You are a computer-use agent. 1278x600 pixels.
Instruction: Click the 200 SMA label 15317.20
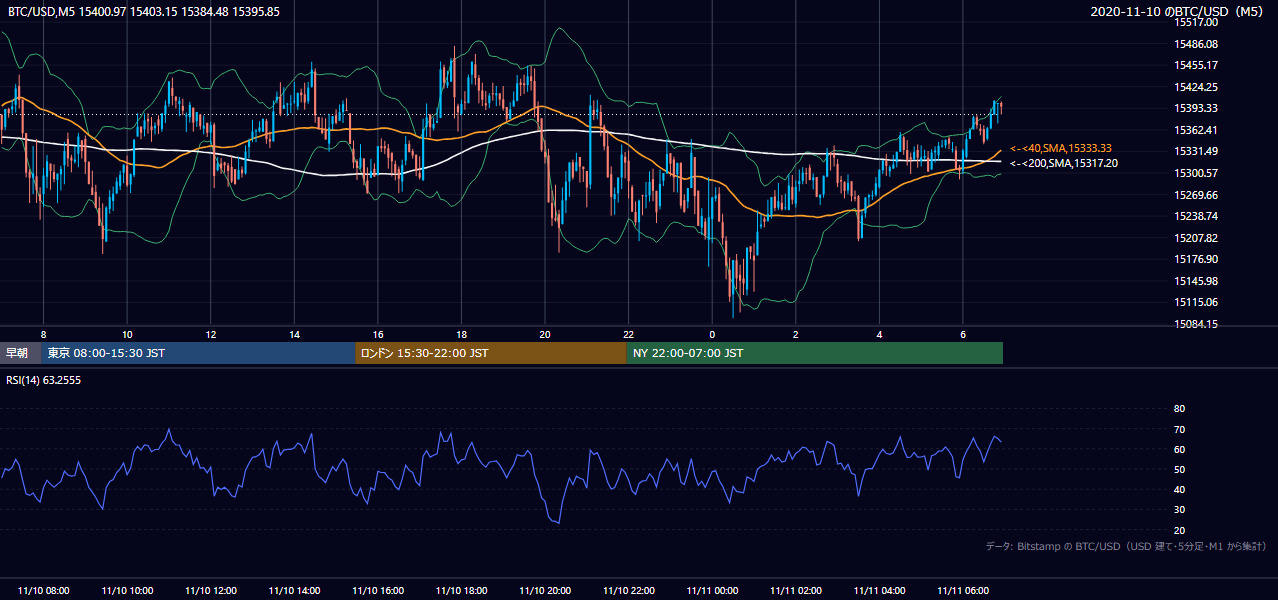(1064, 163)
